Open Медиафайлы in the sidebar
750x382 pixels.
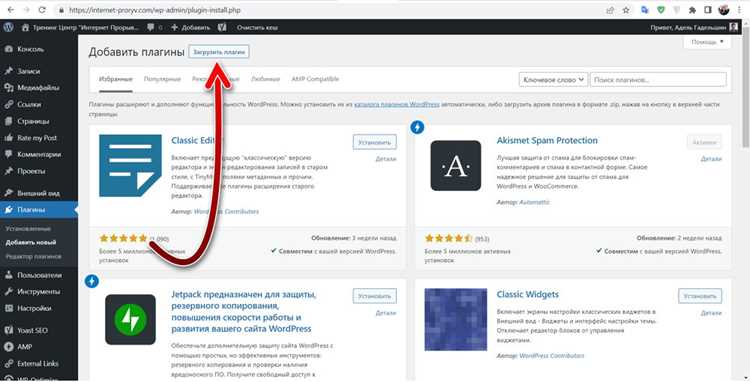pos(38,87)
